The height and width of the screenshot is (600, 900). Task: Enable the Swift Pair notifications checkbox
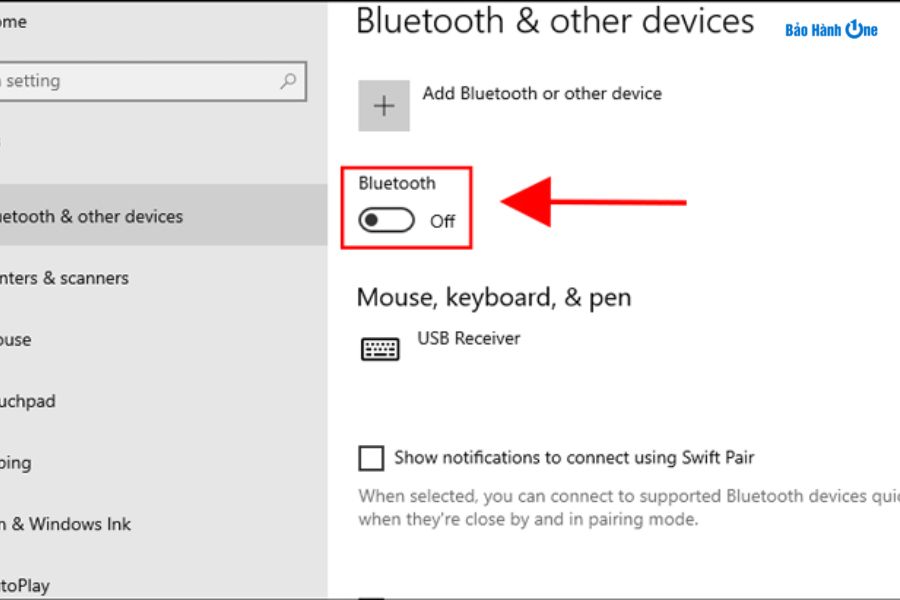point(371,458)
